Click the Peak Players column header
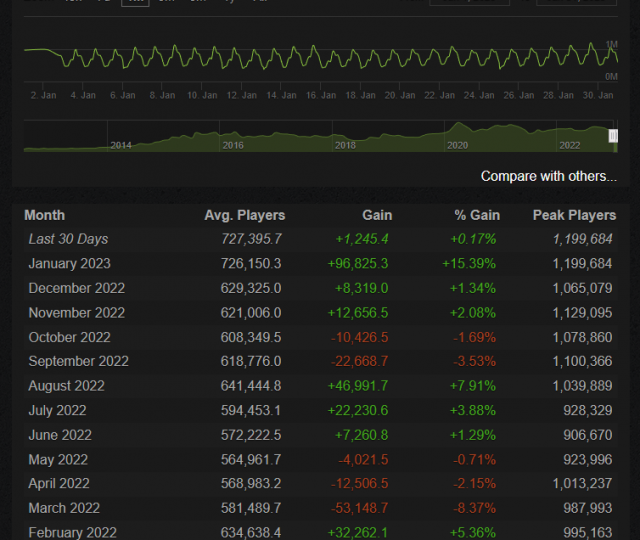 pos(574,215)
